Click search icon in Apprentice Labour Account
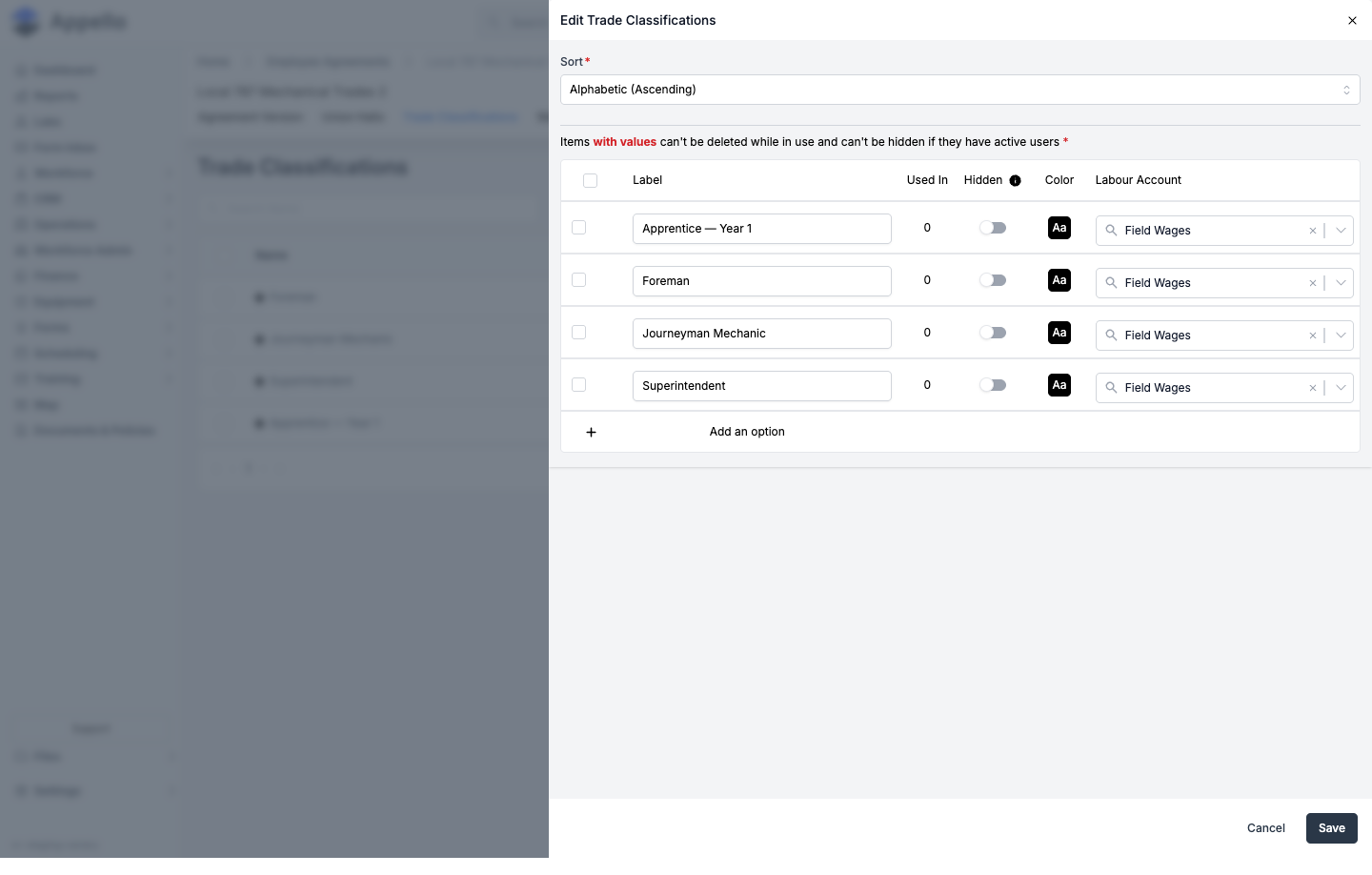The width and height of the screenshot is (1372, 875). [1111, 231]
